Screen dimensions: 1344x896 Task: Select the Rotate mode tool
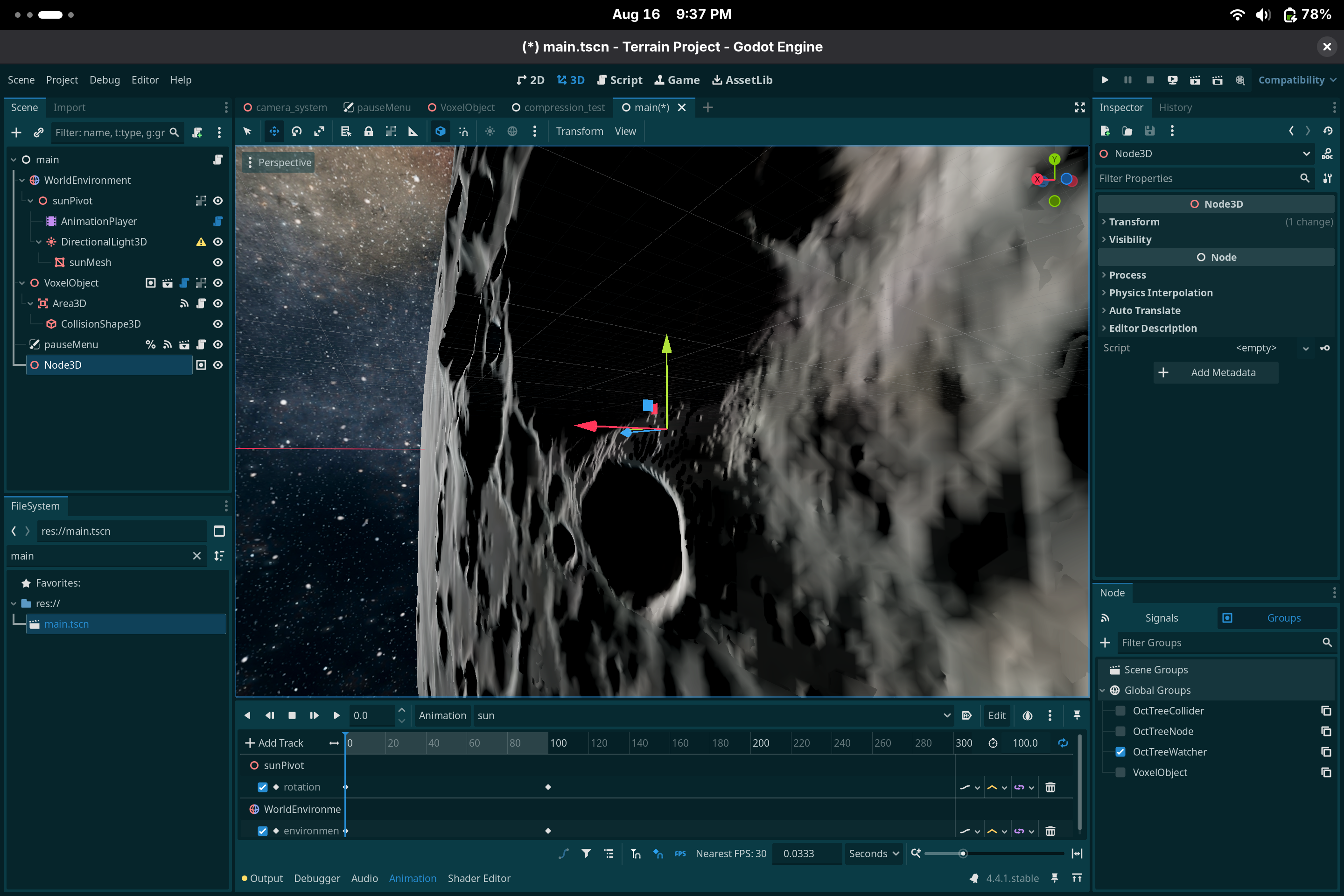297,132
